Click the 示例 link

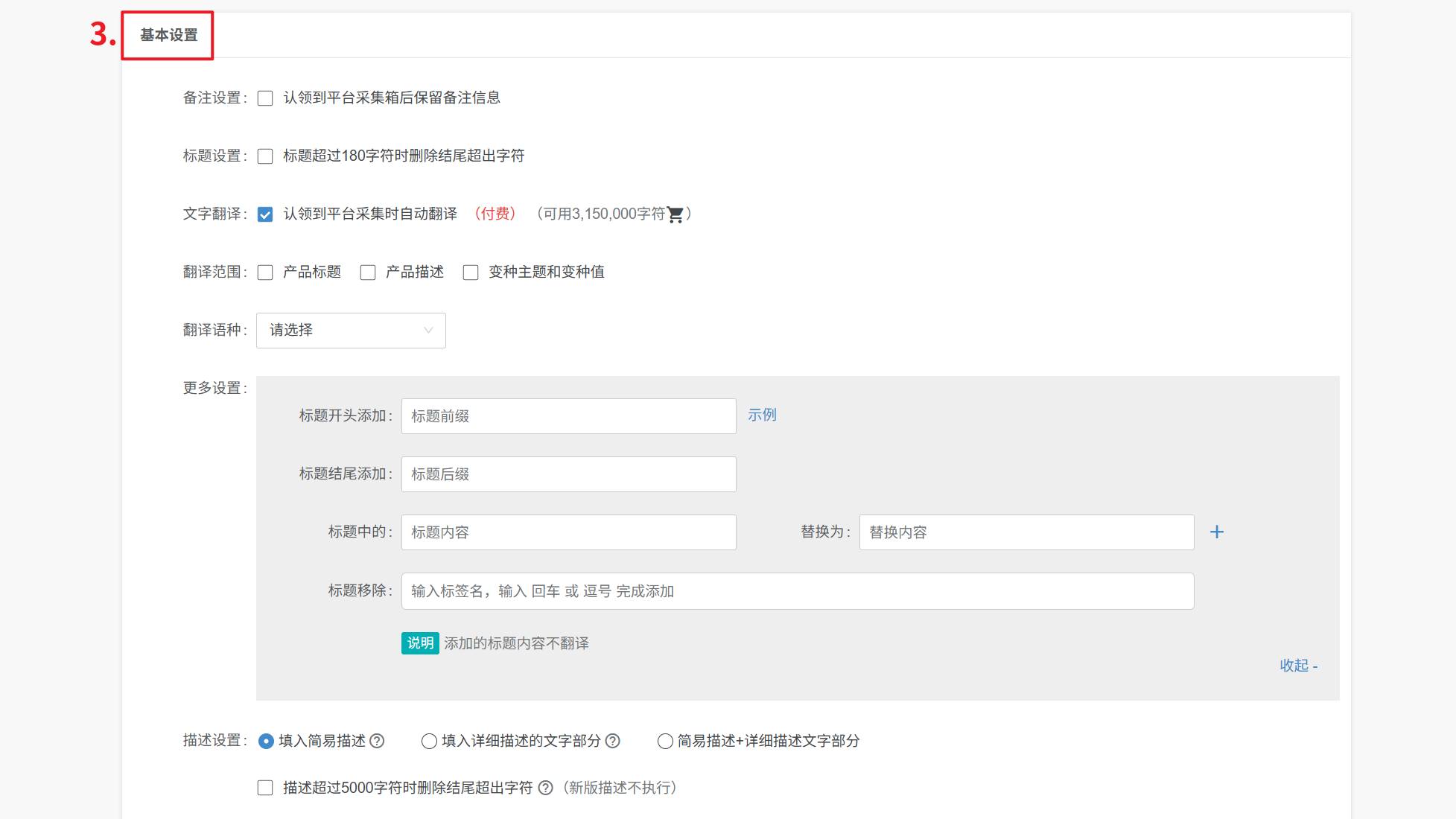(762, 415)
